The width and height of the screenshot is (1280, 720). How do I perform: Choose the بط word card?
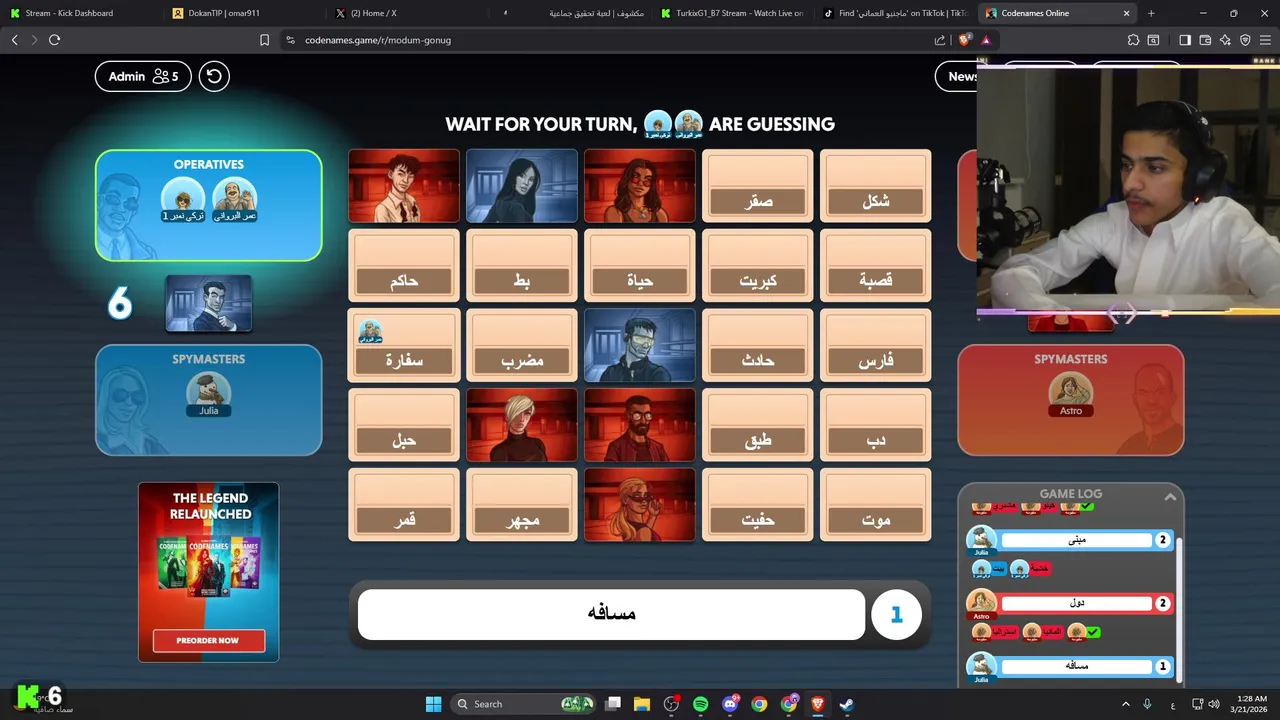pos(522,266)
